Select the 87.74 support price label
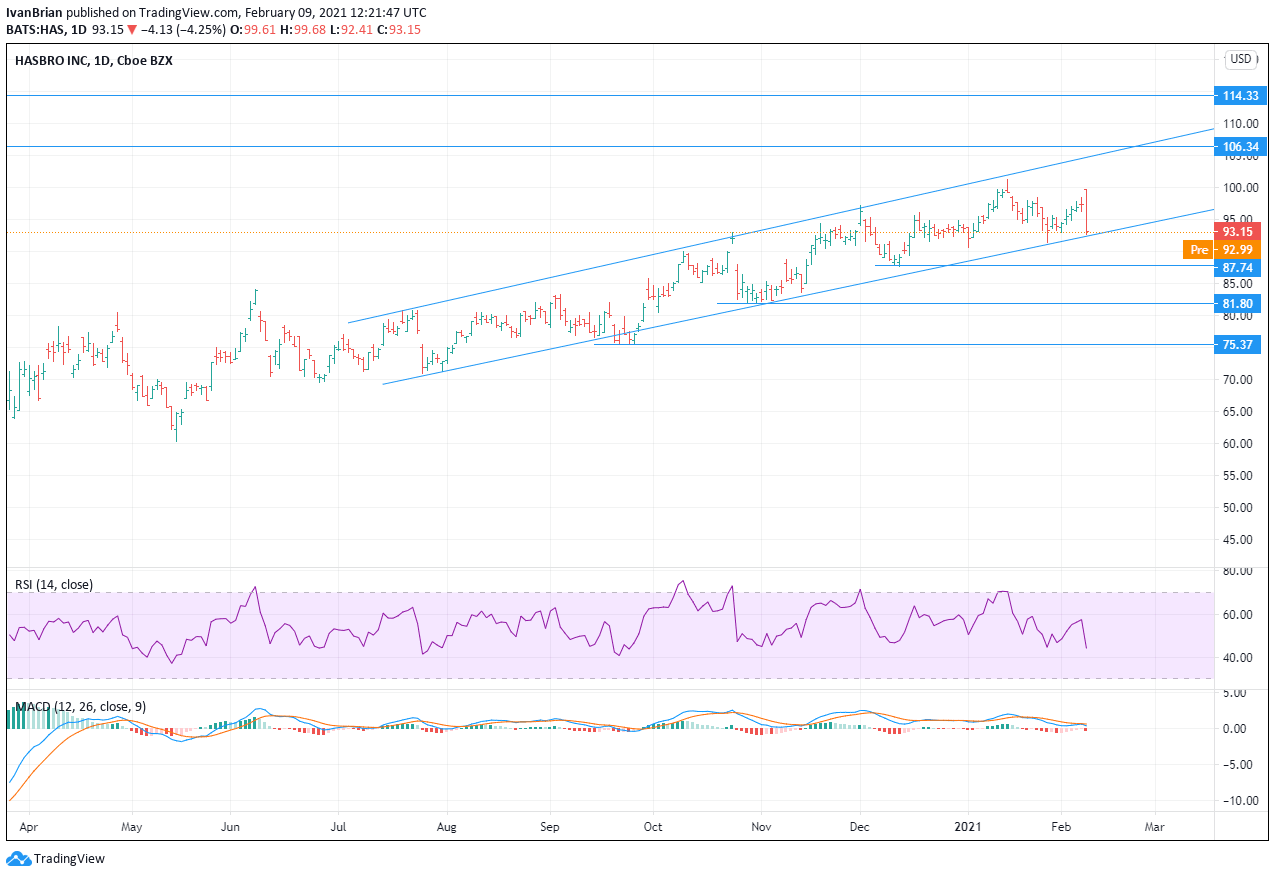Image resolution: width=1275 pixels, height=877 pixels. click(x=1240, y=268)
